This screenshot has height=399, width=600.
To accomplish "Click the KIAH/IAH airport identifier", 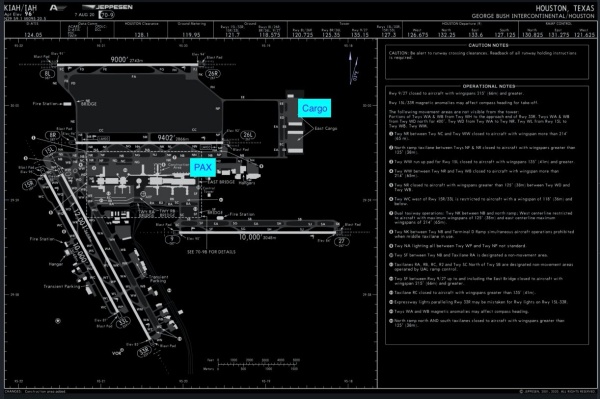I will [x=20, y=8].
